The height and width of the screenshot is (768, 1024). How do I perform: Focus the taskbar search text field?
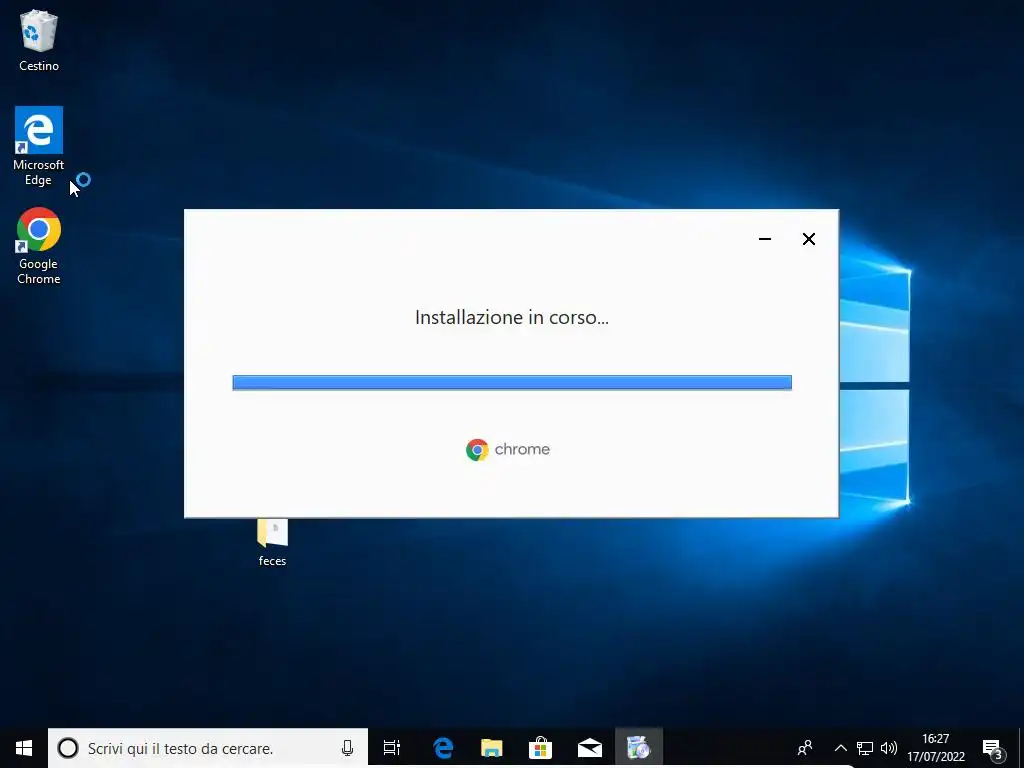pyautogui.click(x=208, y=748)
